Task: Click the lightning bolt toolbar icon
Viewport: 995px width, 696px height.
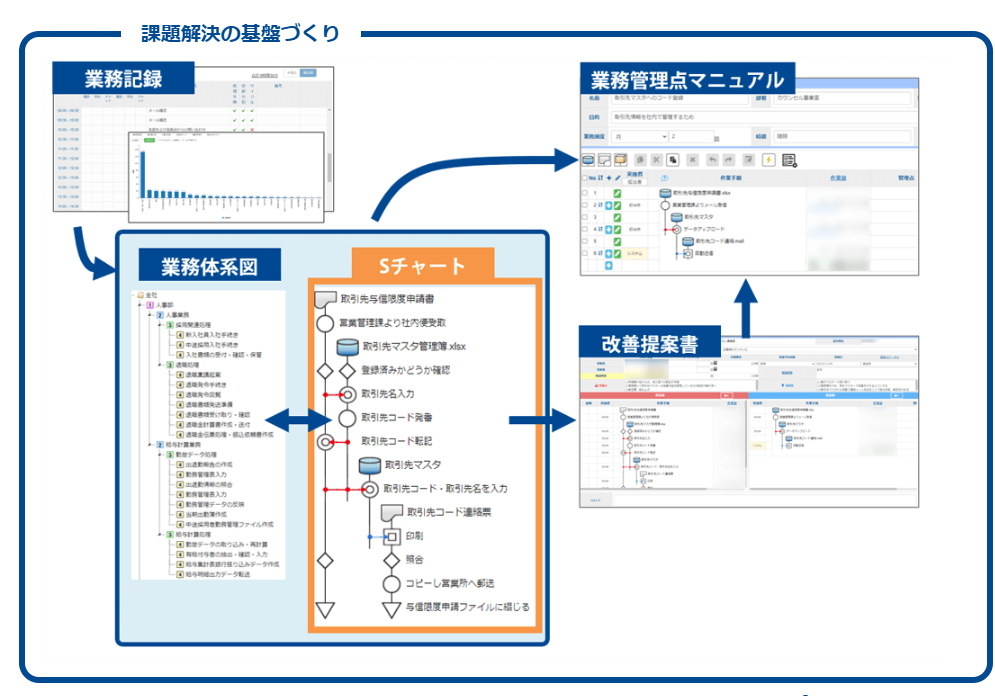Action: point(768,159)
